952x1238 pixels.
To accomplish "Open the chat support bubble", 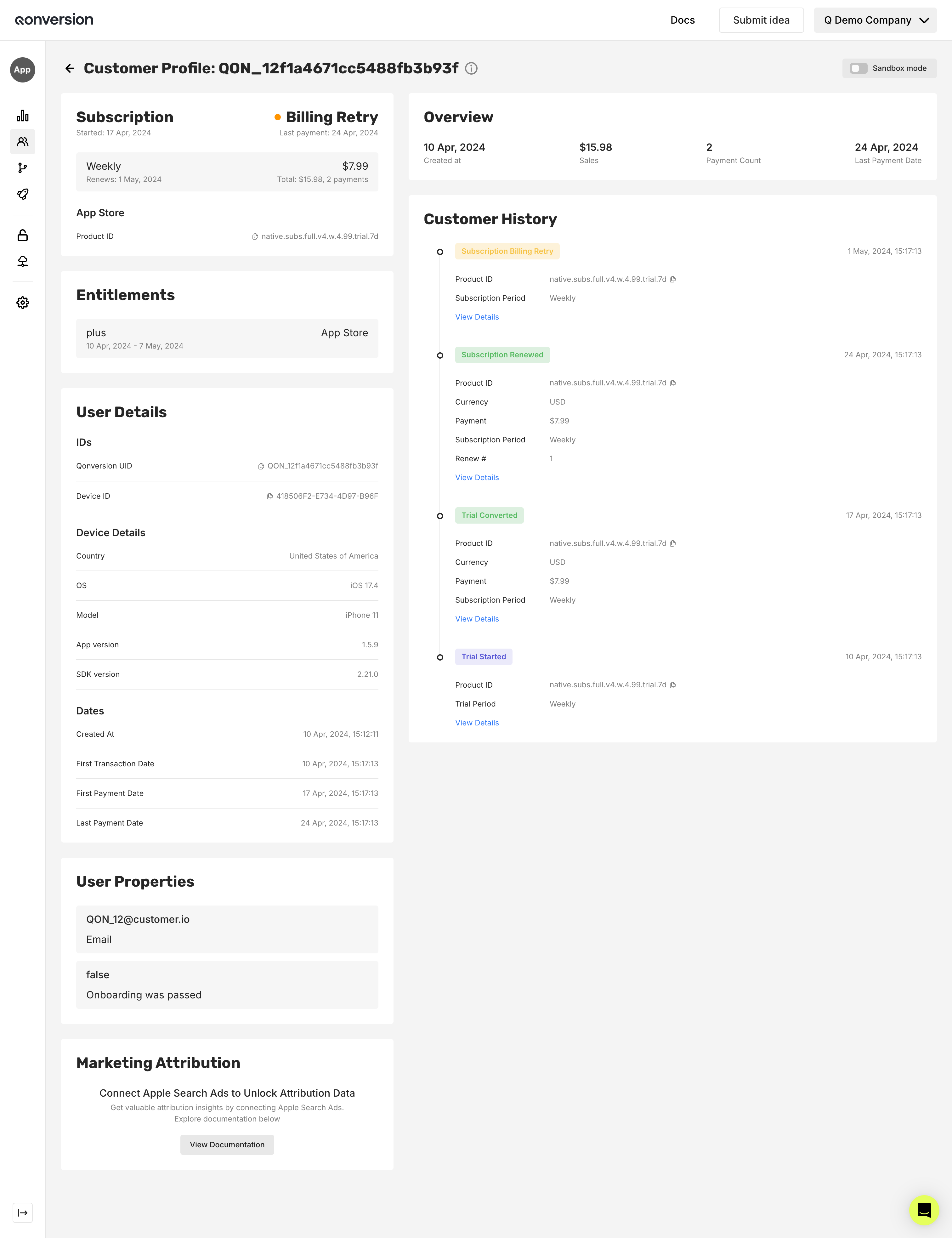I will coord(924,1210).
